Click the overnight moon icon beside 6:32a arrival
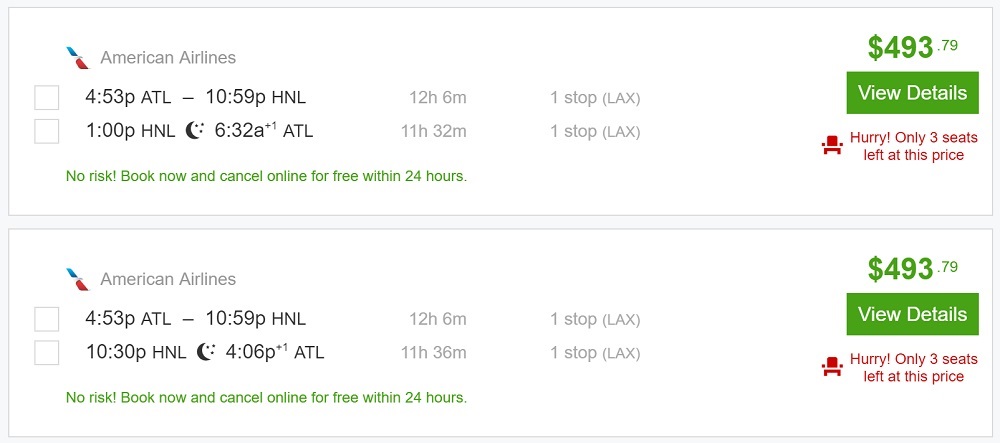This screenshot has width=1000, height=443. coord(196,130)
